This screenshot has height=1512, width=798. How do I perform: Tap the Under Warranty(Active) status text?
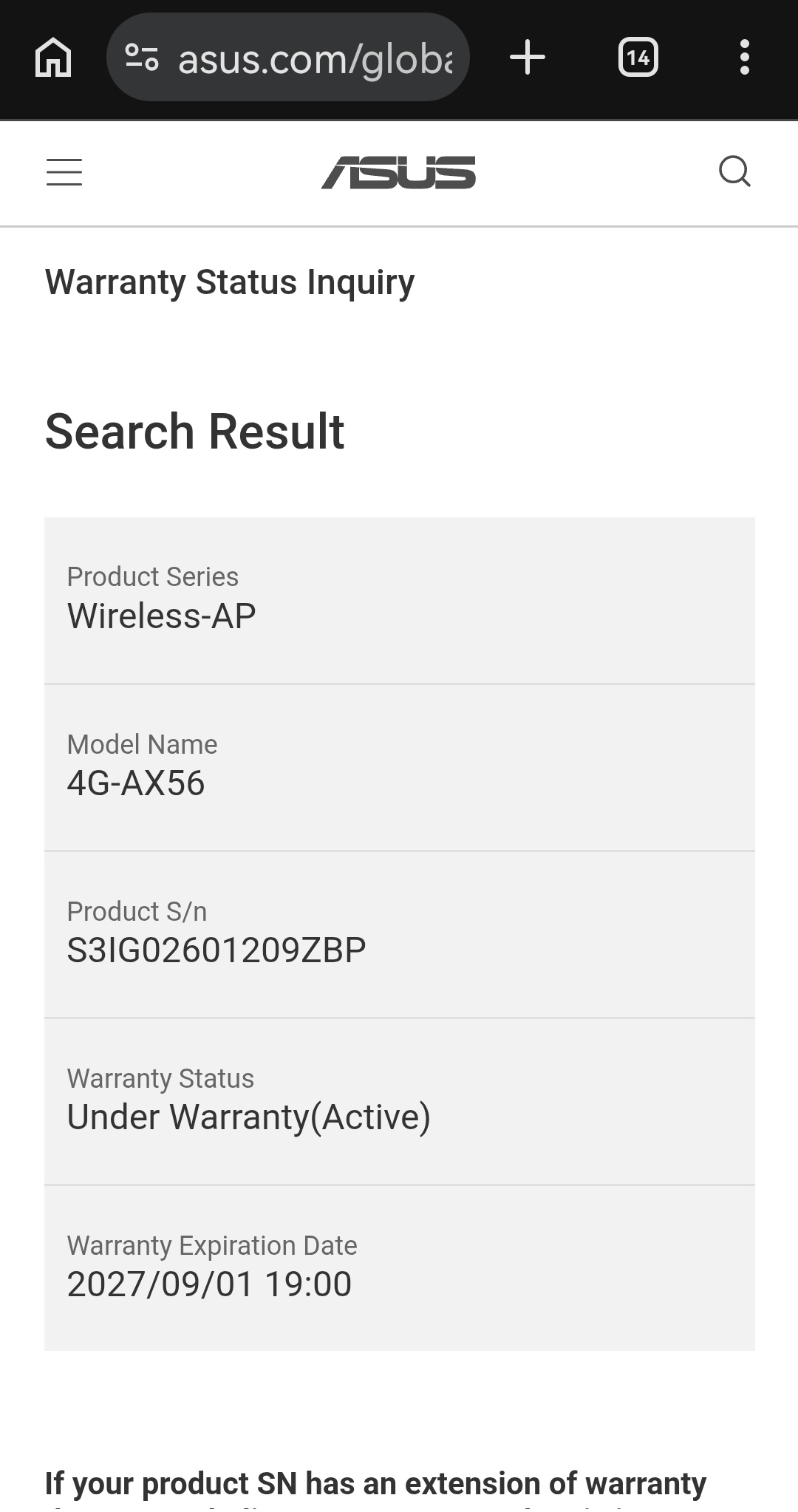[249, 1117]
